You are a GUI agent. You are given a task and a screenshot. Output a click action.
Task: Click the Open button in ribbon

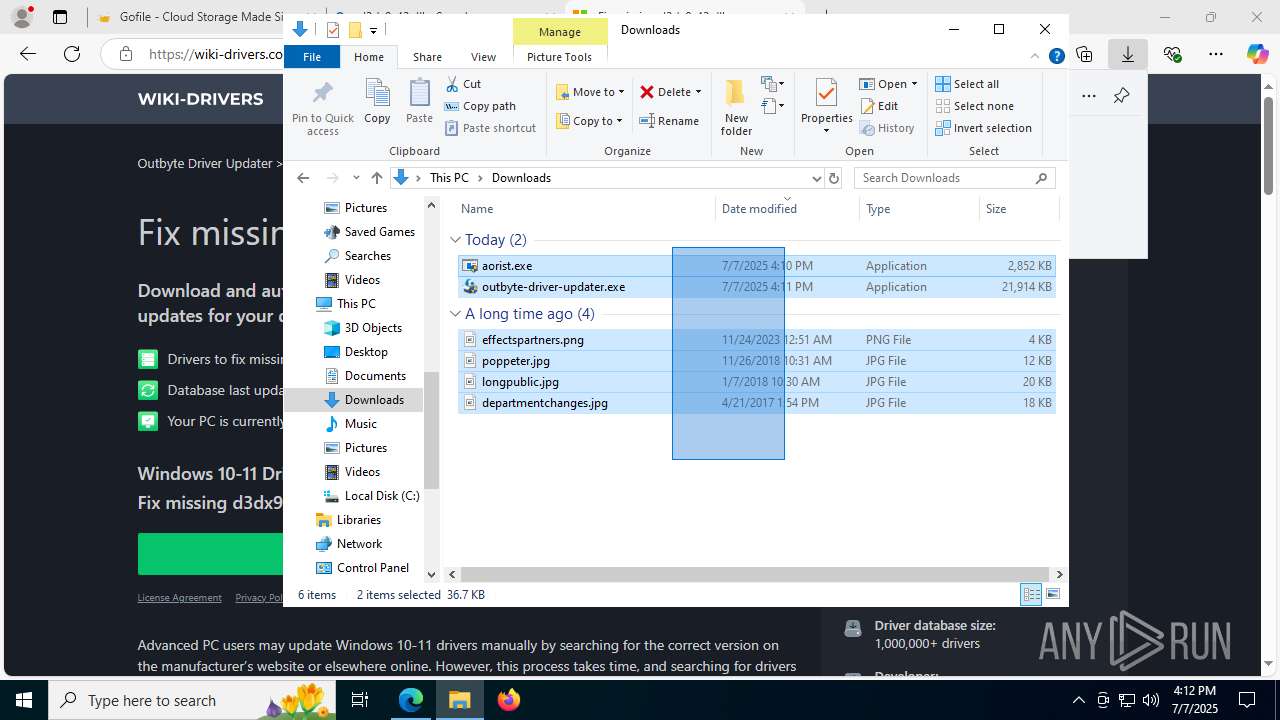[882, 84]
